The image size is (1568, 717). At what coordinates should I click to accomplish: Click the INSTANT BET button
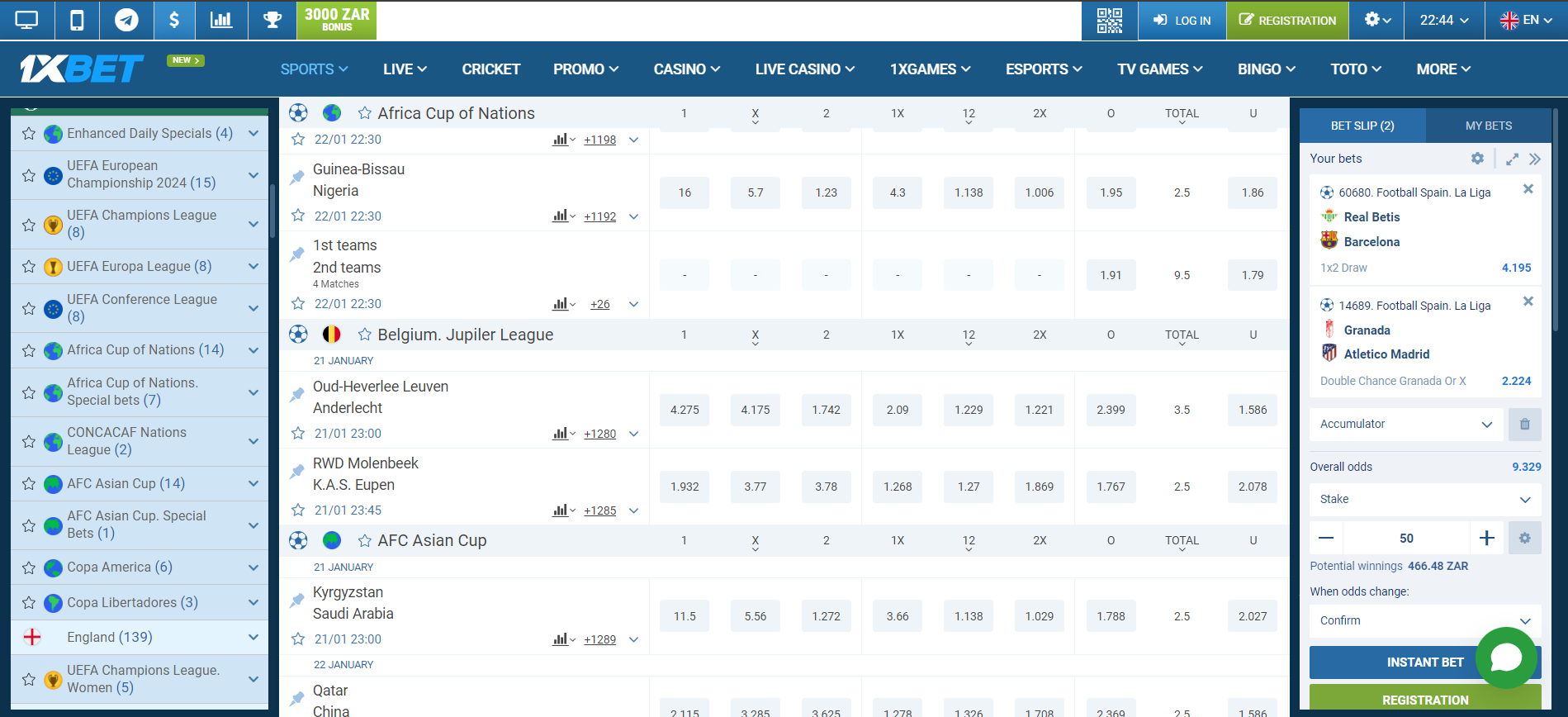(1425, 662)
